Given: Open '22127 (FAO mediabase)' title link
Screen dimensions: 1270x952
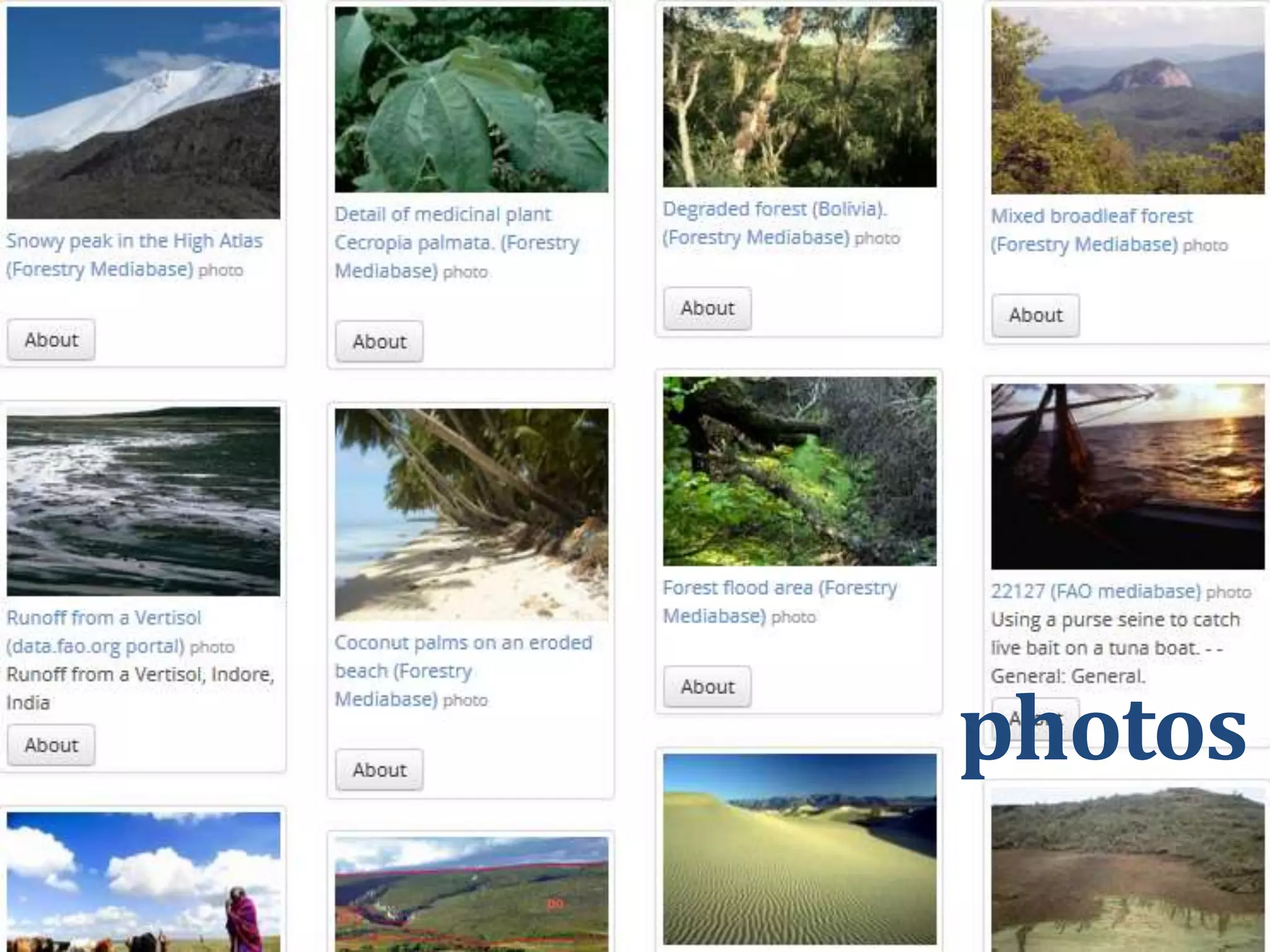Looking at the screenshot, I should 1096,591.
